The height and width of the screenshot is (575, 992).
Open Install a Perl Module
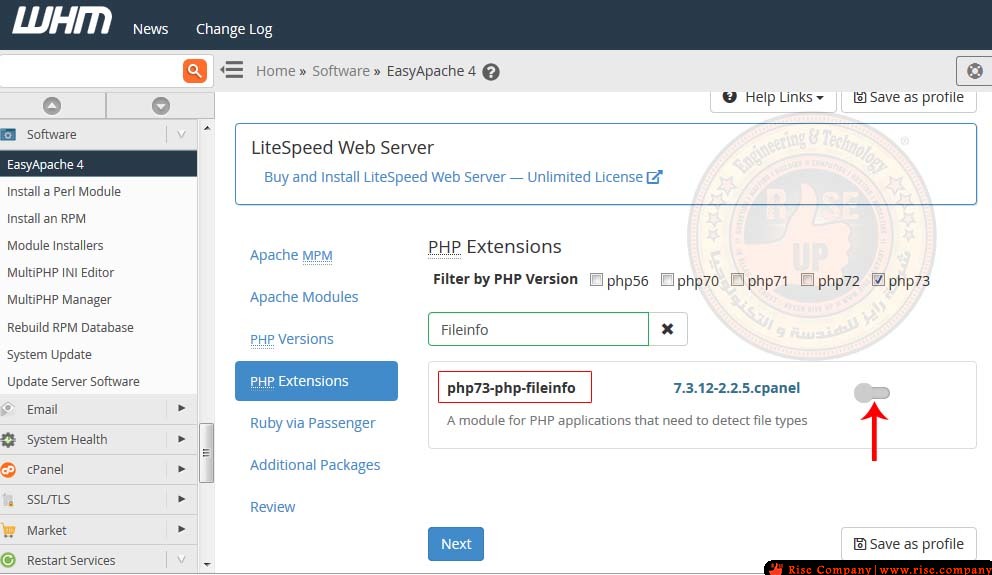coord(64,191)
